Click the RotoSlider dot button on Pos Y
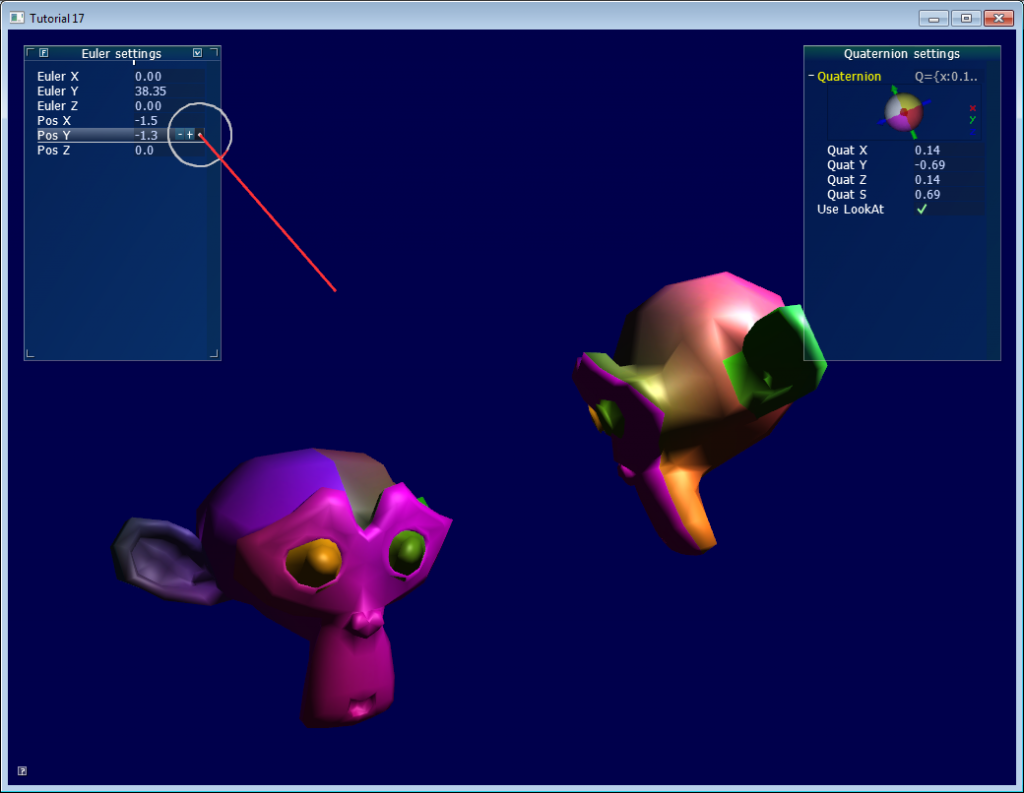Image resolution: width=1024 pixels, height=793 pixels. pyautogui.click(x=200, y=135)
